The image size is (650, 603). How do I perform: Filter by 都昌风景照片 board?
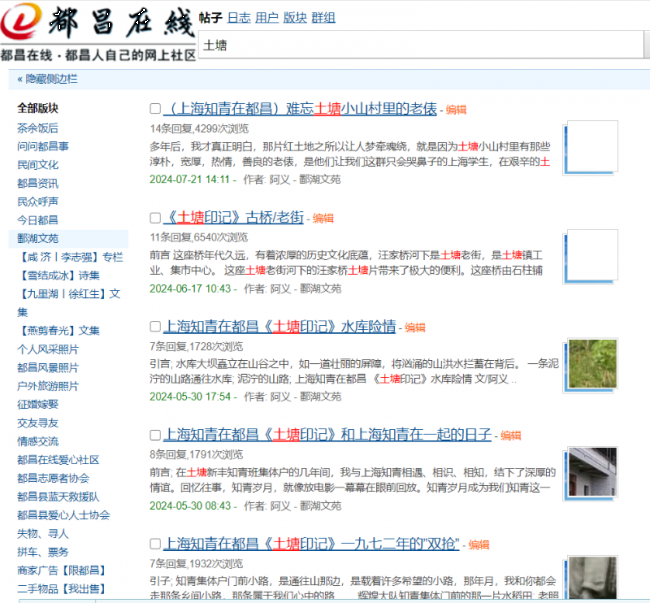(48, 368)
